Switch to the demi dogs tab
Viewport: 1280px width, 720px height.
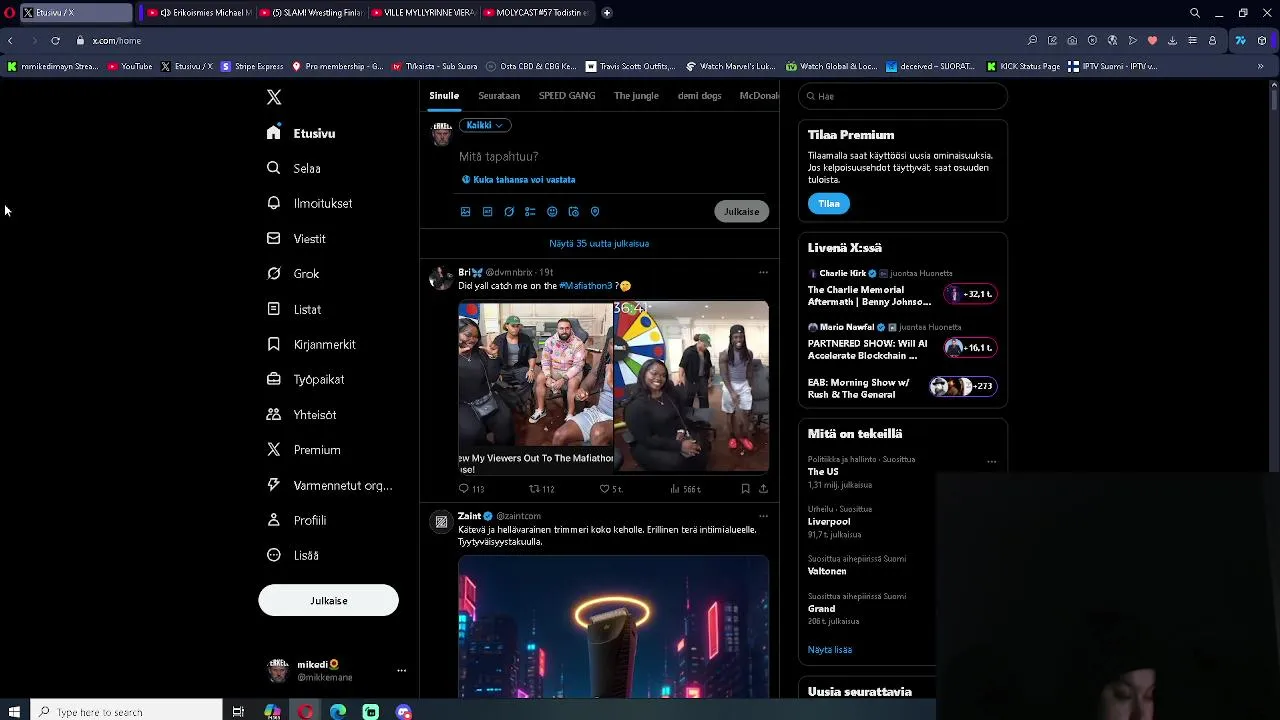click(699, 96)
